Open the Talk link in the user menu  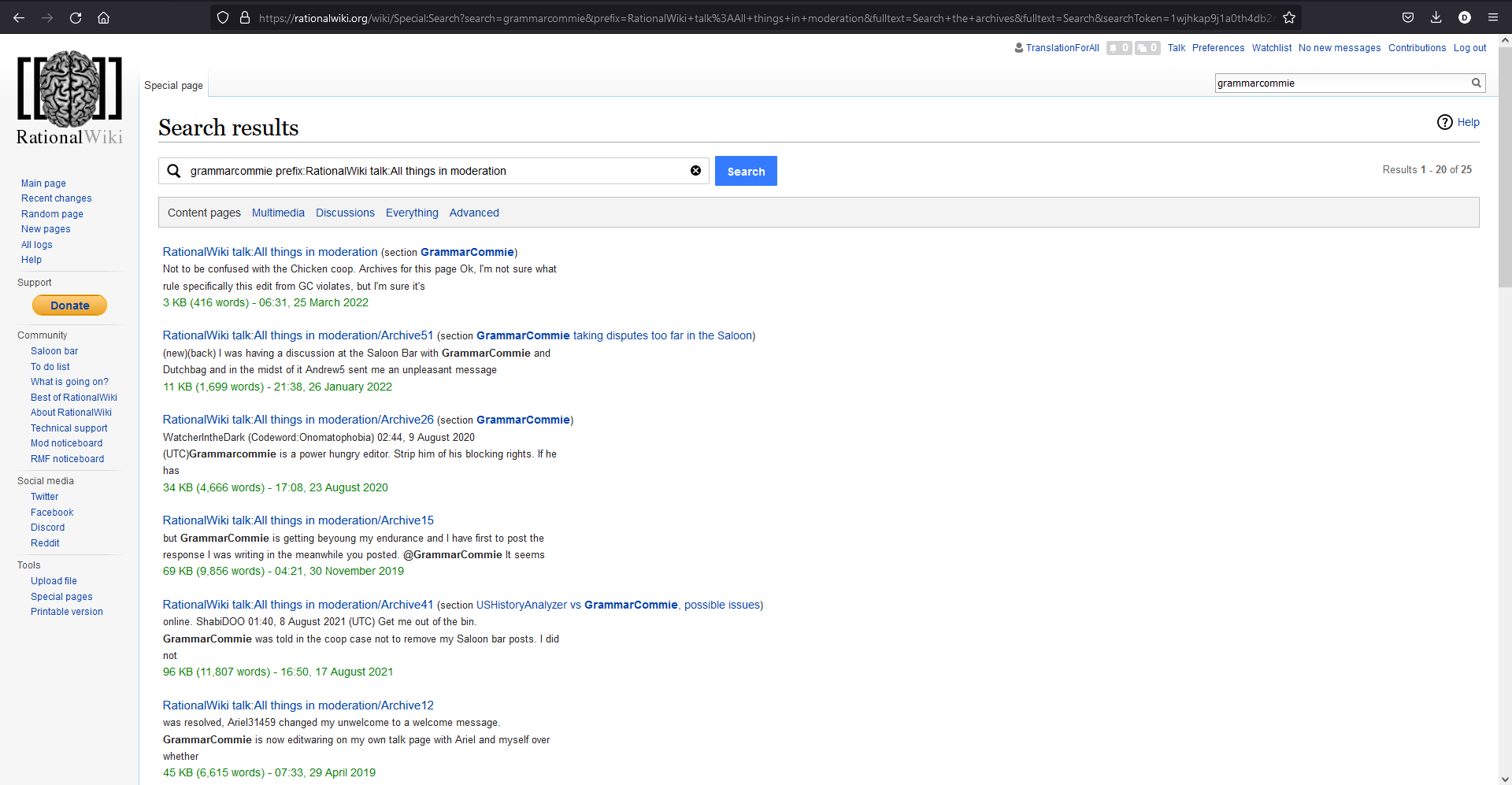coord(1177,48)
